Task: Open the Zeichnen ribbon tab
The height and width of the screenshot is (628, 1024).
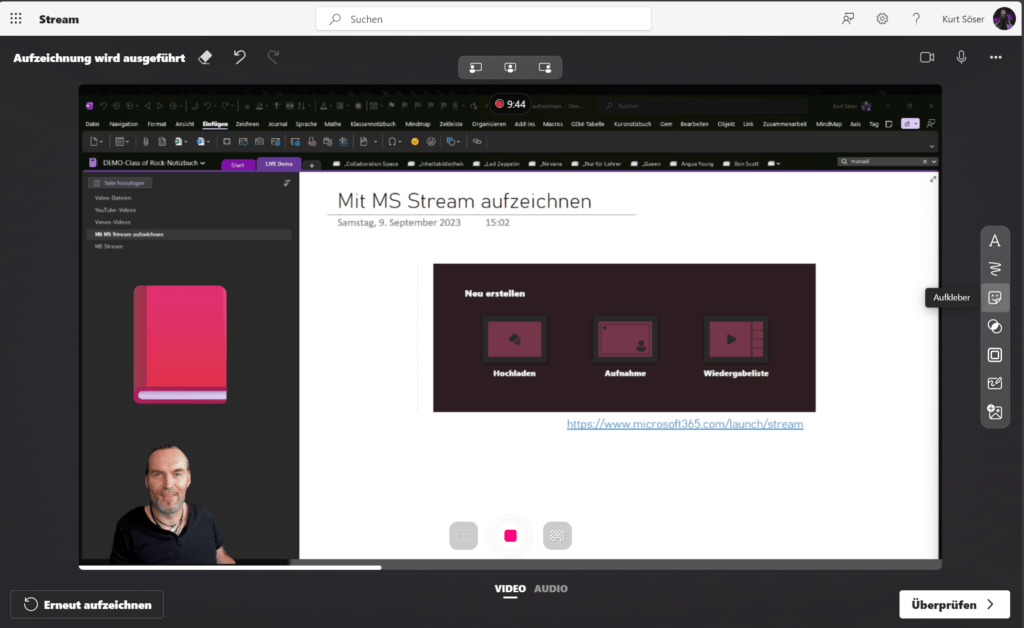Action: [247, 124]
